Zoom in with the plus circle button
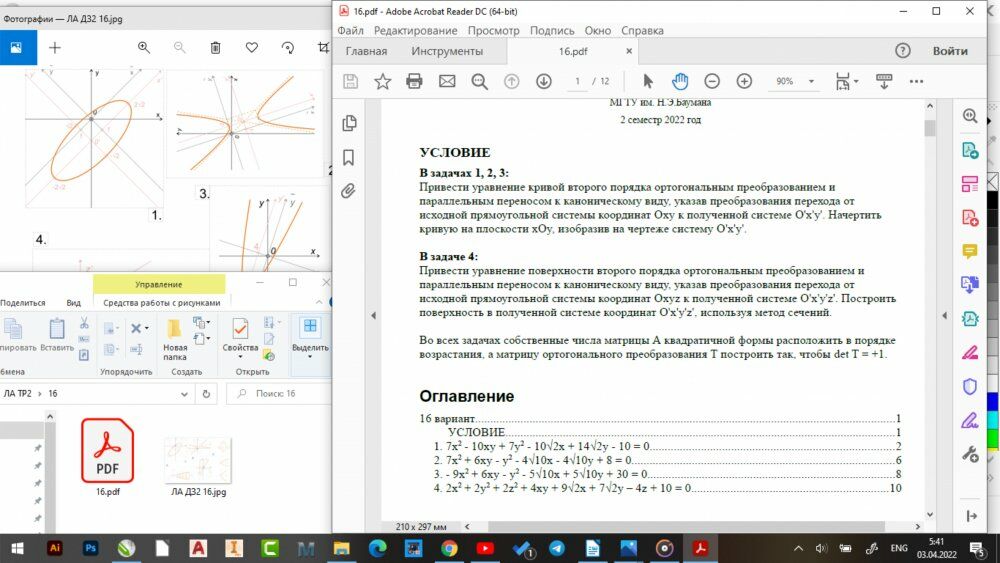The image size is (1000, 563). [744, 81]
